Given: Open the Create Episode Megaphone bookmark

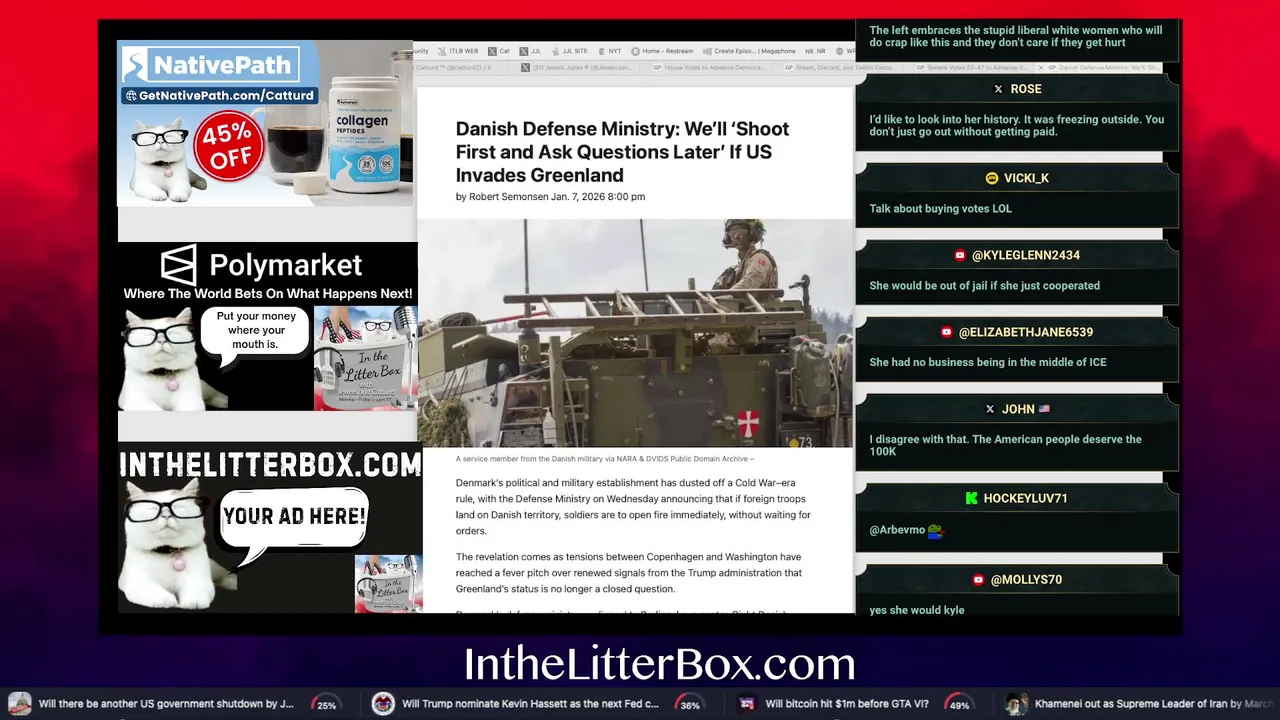Looking at the screenshot, I should click(x=749, y=51).
